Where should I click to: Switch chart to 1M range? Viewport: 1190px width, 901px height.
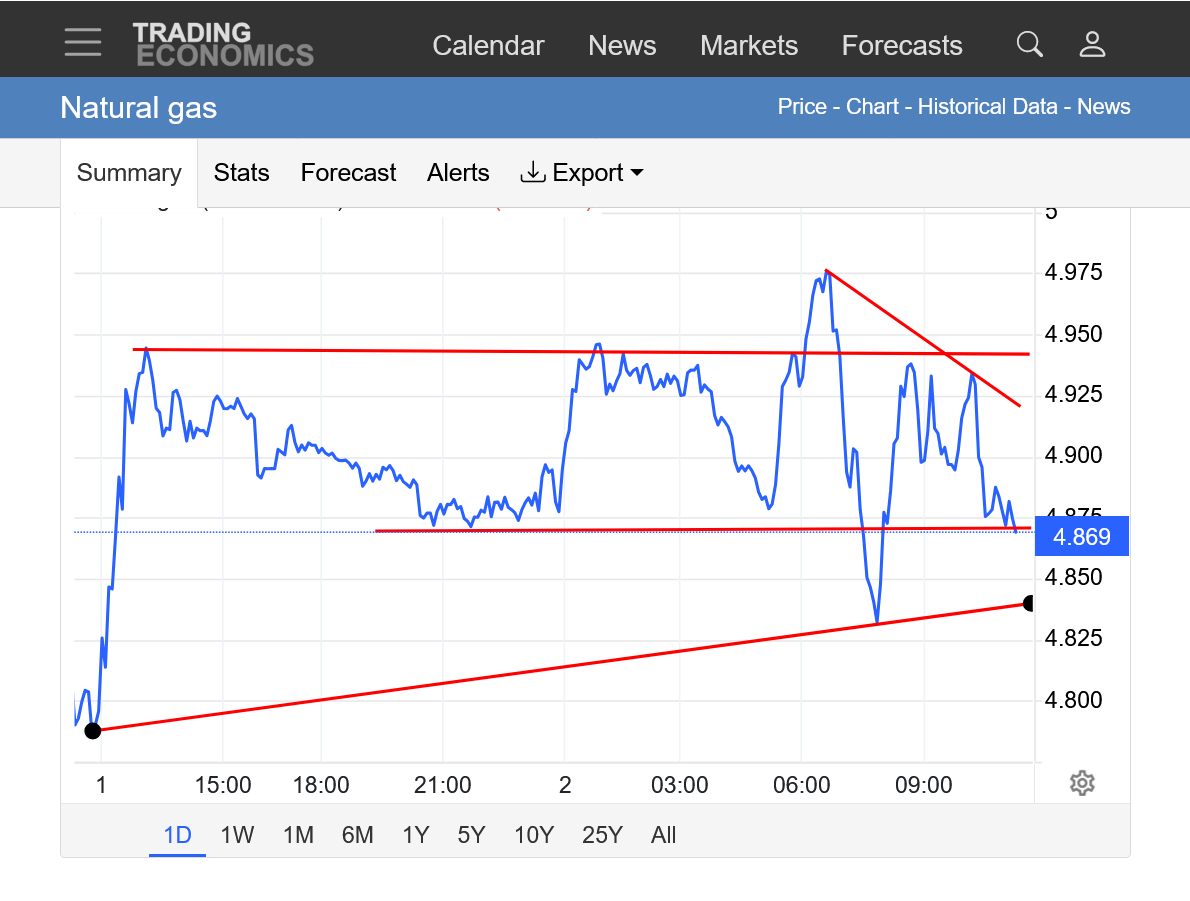click(x=298, y=835)
